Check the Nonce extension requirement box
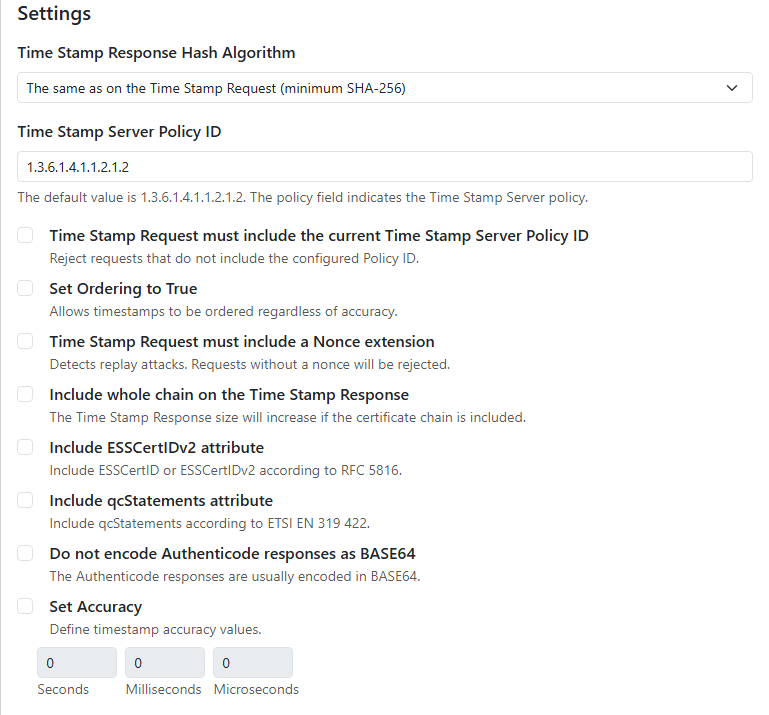769x715 pixels. [x=25, y=341]
